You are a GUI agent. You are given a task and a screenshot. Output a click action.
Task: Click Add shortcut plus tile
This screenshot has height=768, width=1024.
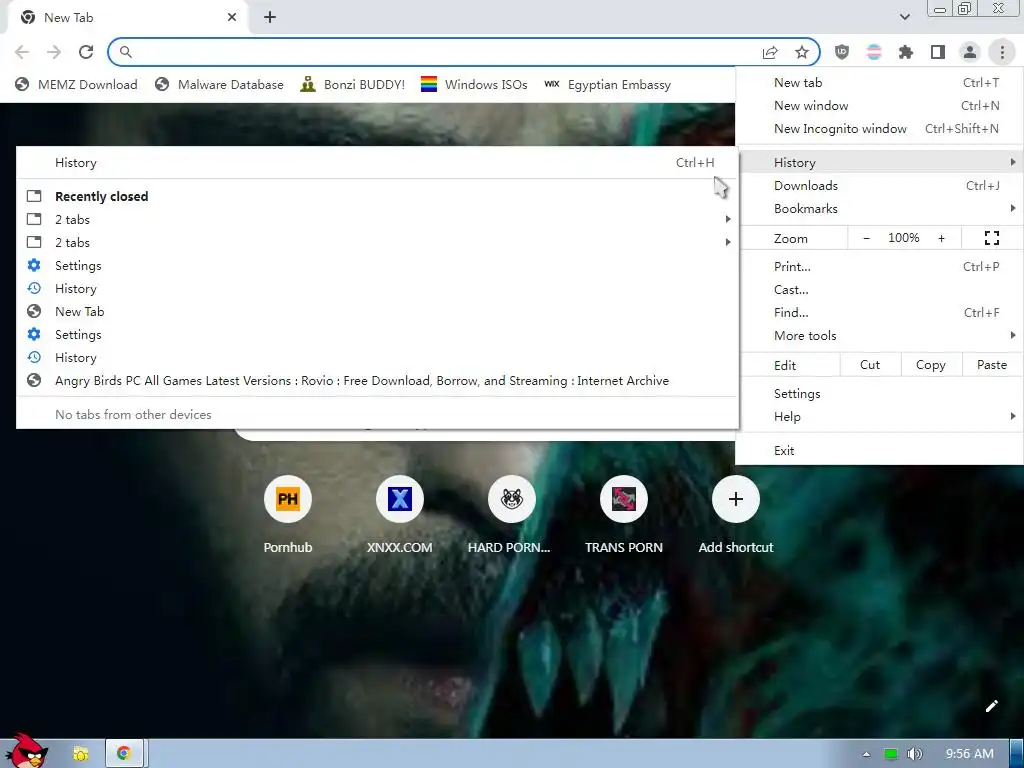[736, 500]
